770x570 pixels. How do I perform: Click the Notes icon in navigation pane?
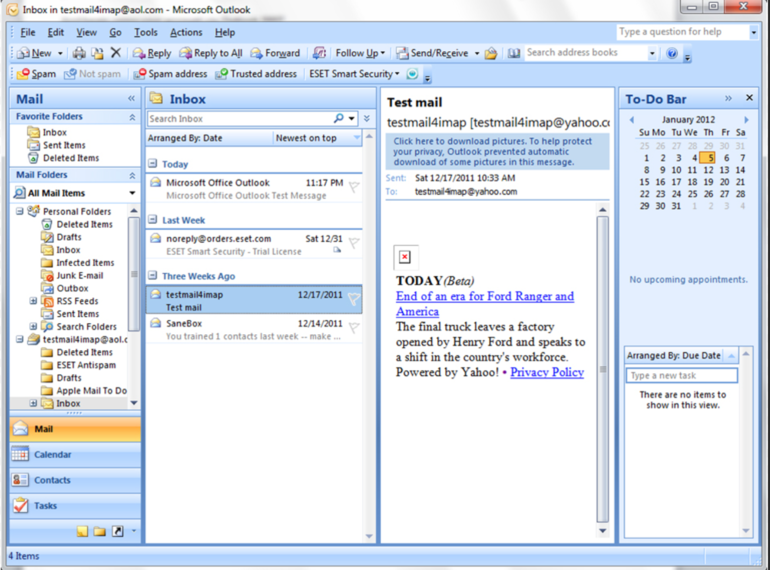coord(82,531)
